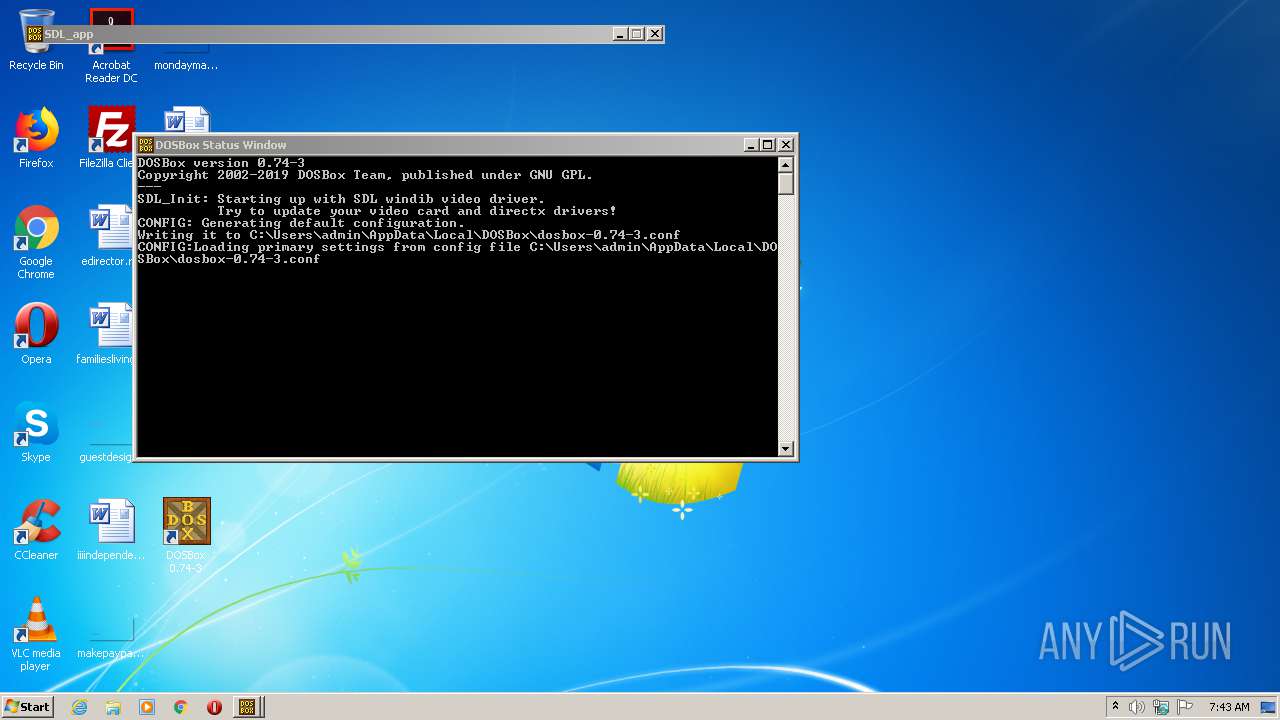The image size is (1280, 720).
Task: Click the status window scrollbar thumb
Action: point(786,184)
